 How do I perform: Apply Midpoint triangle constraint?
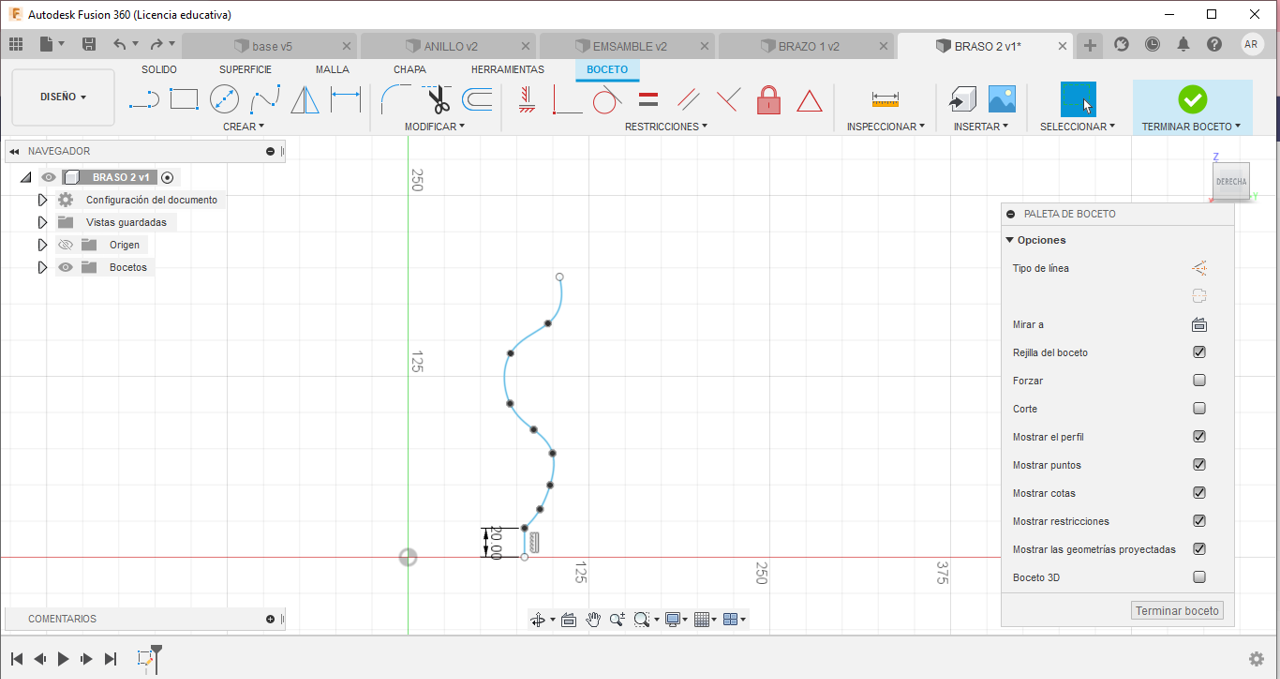tap(809, 100)
